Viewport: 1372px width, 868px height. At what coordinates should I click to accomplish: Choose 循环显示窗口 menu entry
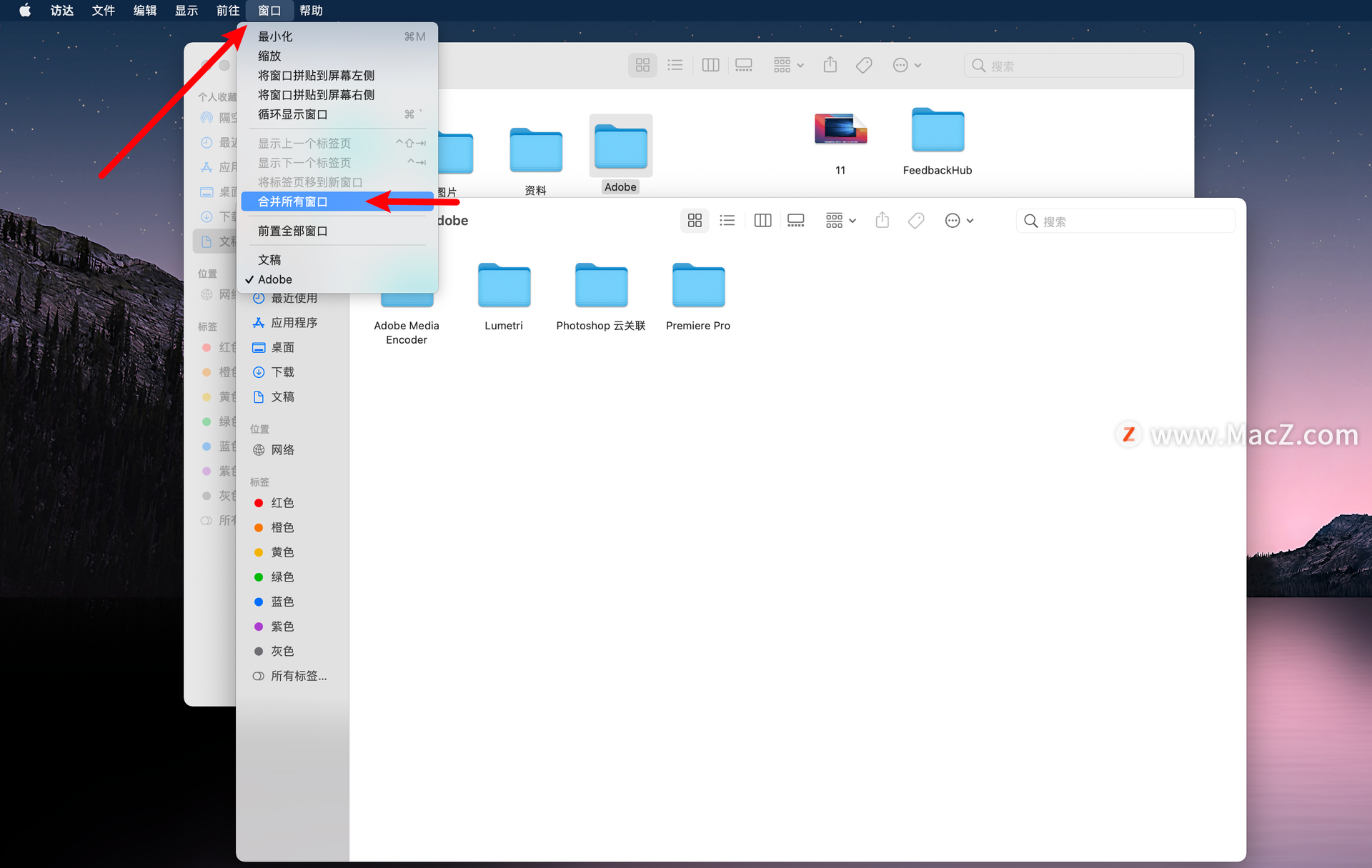point(337,114)
